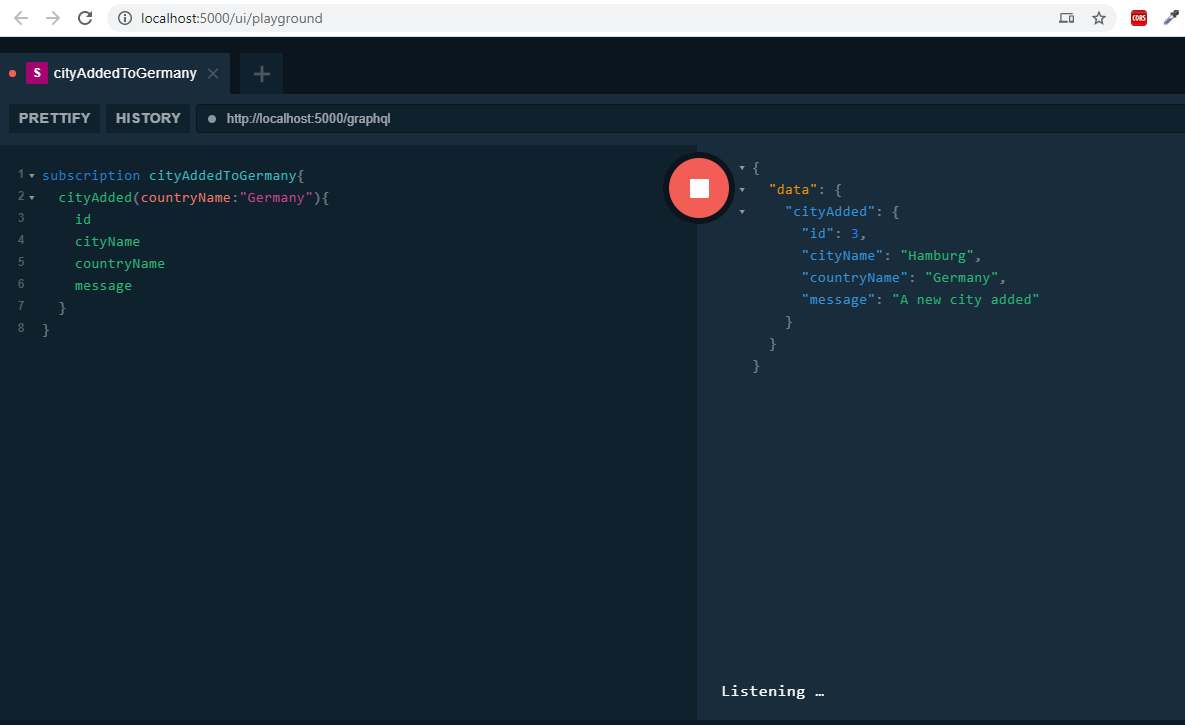
Task: Go forward in browser history
Action: click(x=53, y=18)
